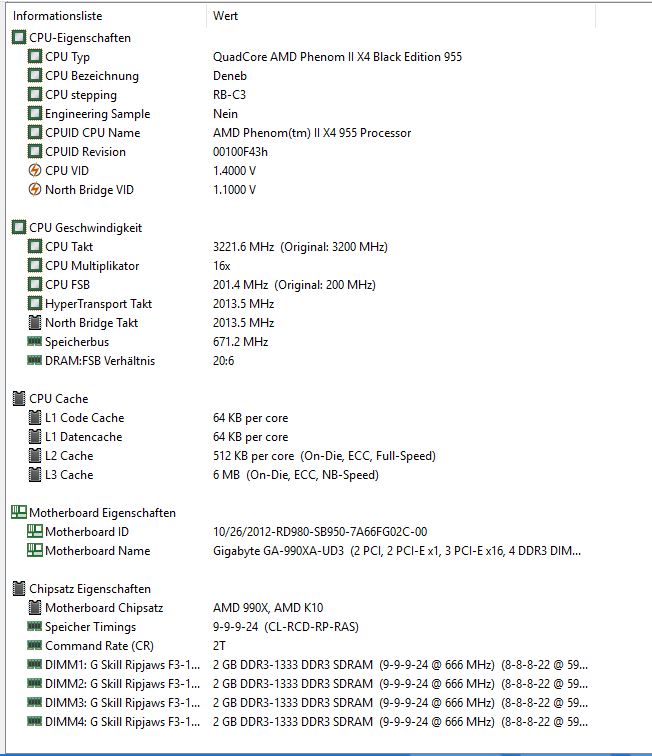Click the lightning icon for CPU VID
The image size is (652, 756).
click(35, 170)
